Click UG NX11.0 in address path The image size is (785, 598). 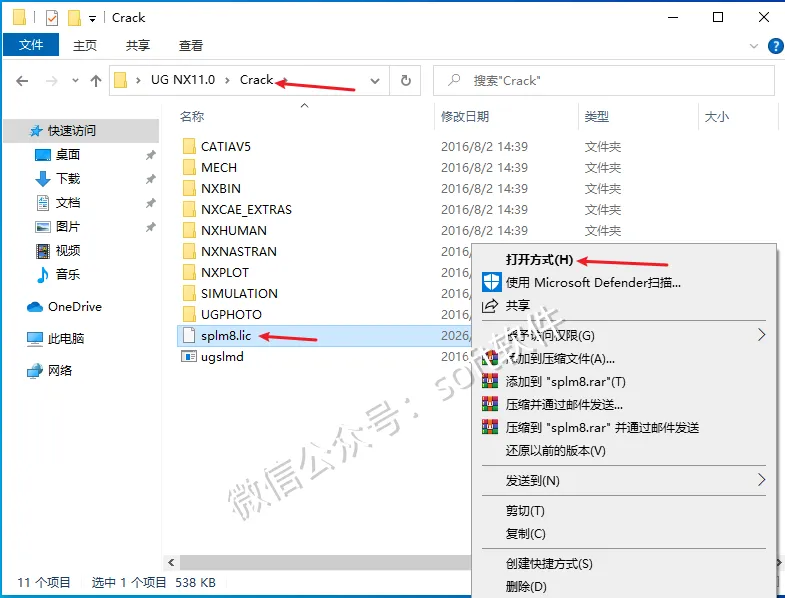tap(183, 80)
